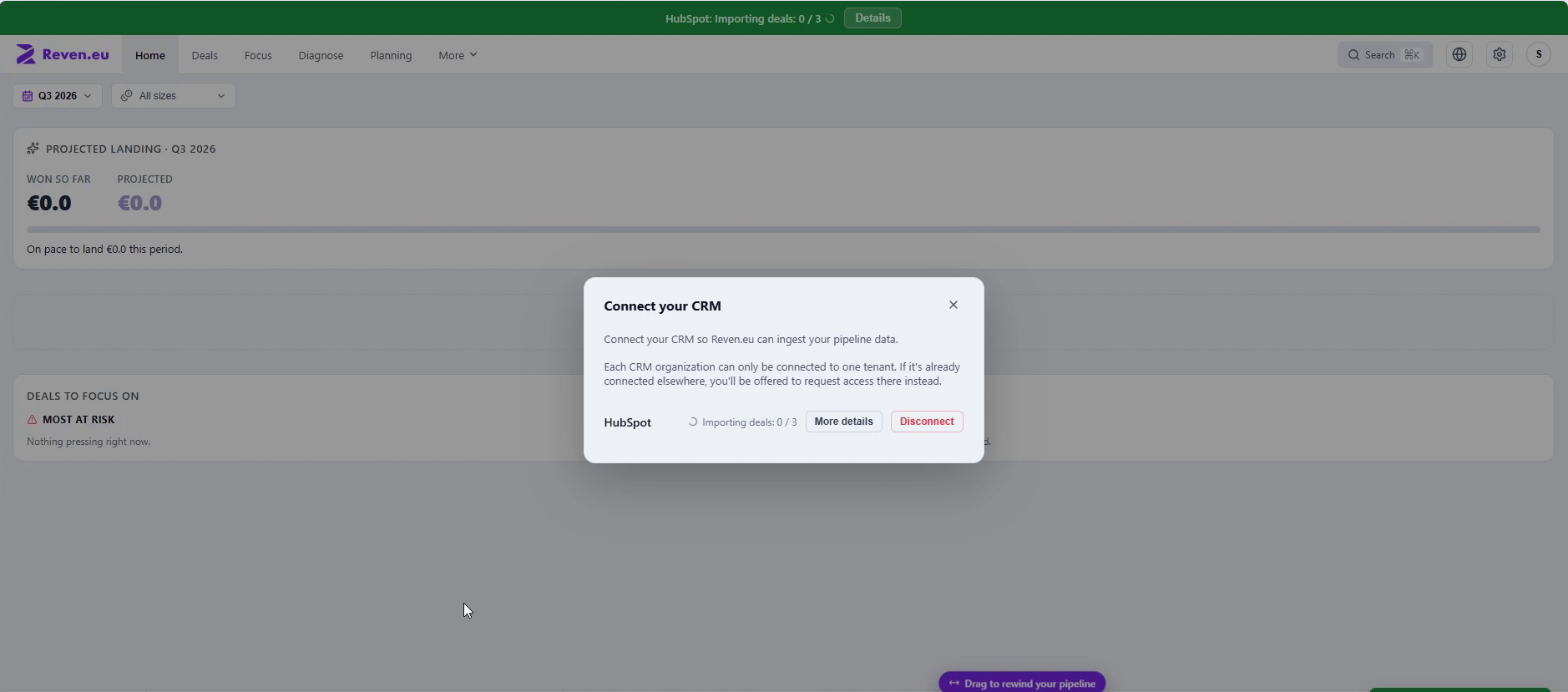
Task: Click the More details button
Action: point(843,422)
